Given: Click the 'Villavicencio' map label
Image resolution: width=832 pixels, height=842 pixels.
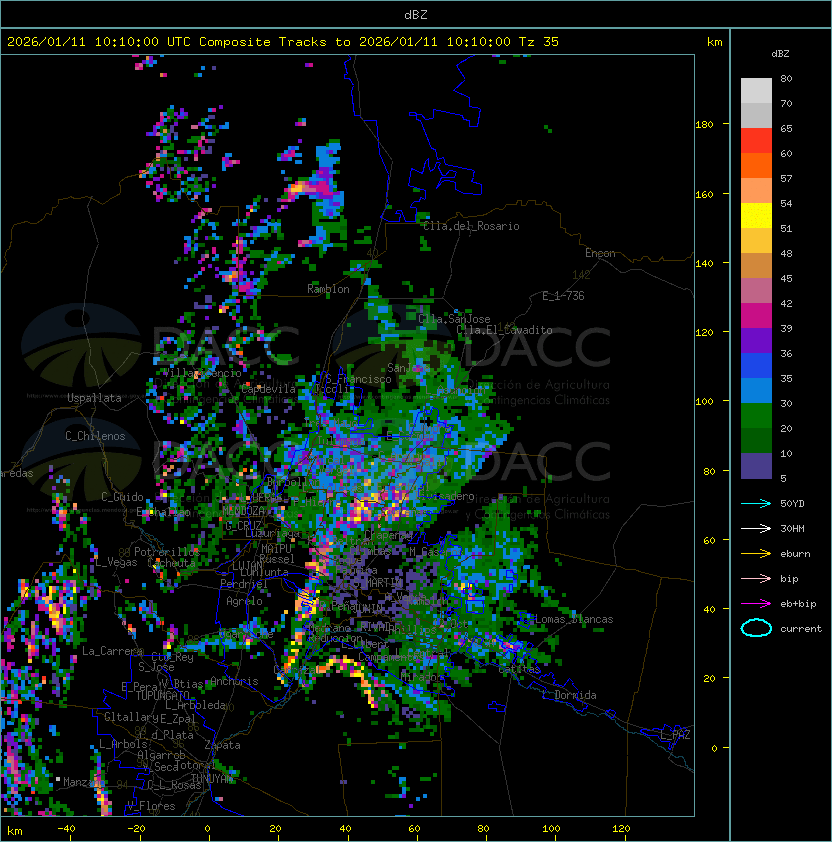Looking at the screenshot, I should point(202,373).
